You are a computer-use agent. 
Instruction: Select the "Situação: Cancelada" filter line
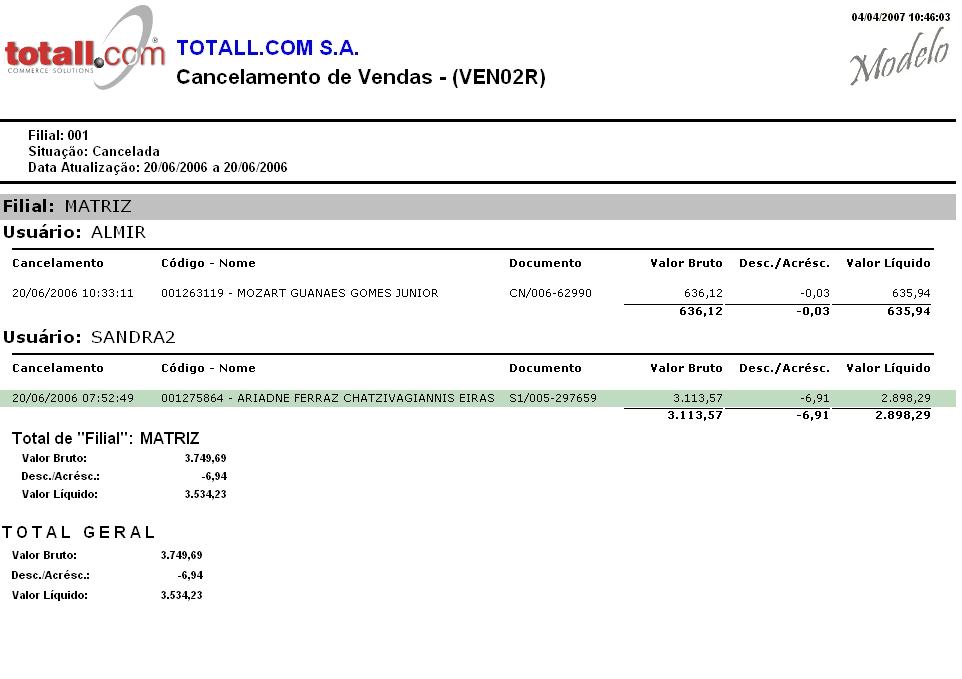click(94, 151)
